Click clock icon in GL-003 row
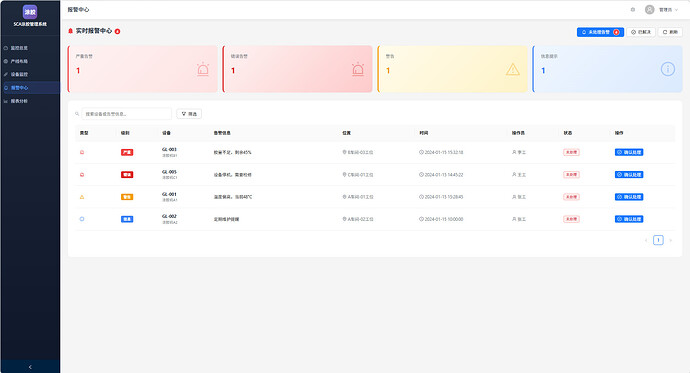The width and height of the screenshot is (690, 373). 421,152
